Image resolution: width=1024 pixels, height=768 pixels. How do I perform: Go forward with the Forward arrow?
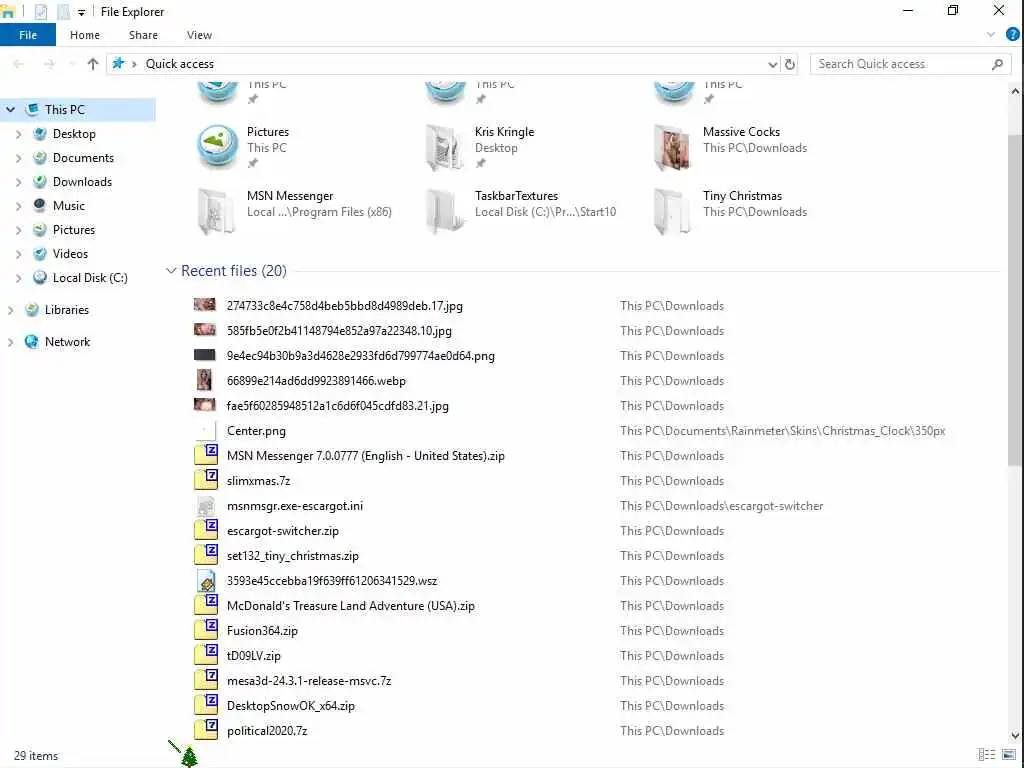click(x=49, y=64)
